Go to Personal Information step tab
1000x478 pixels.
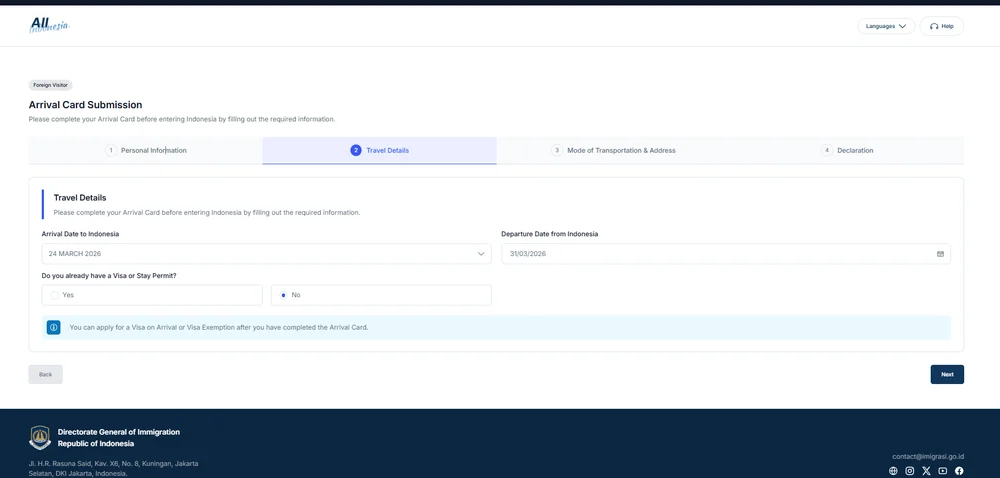tap(146, 151)
